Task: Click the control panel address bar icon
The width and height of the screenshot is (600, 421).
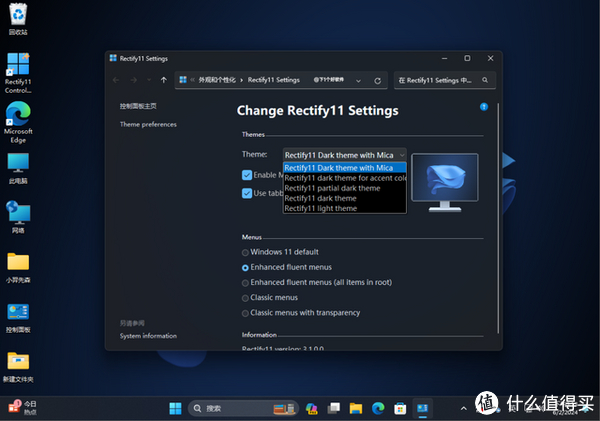Action: [183, 80]
